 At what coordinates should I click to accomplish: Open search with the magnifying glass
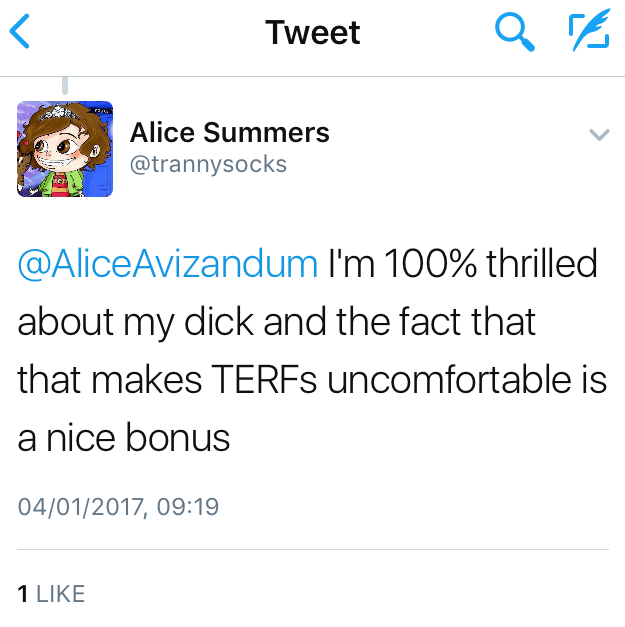tap(514, 33)
